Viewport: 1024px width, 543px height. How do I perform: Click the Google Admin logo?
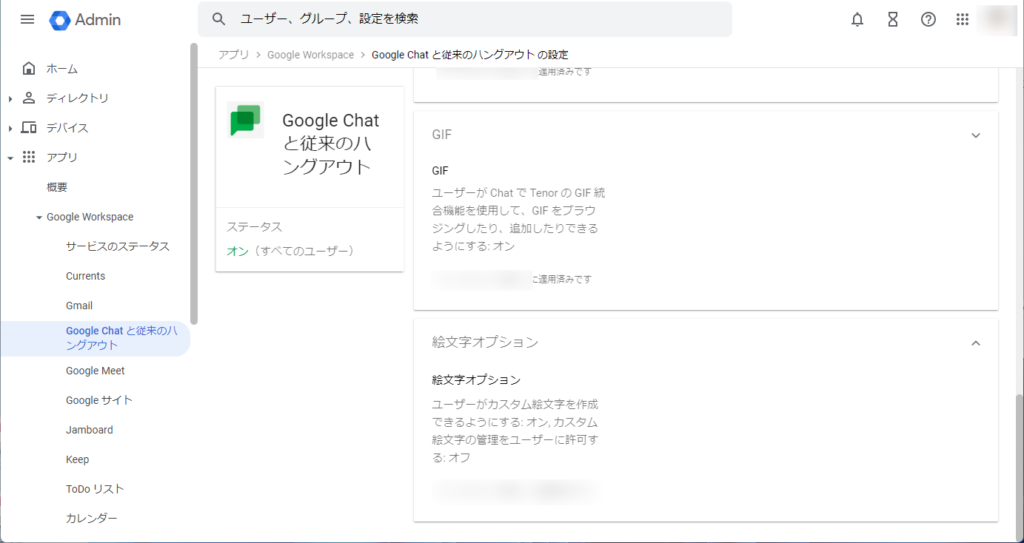pyautogui.click(x=85, y=20)
